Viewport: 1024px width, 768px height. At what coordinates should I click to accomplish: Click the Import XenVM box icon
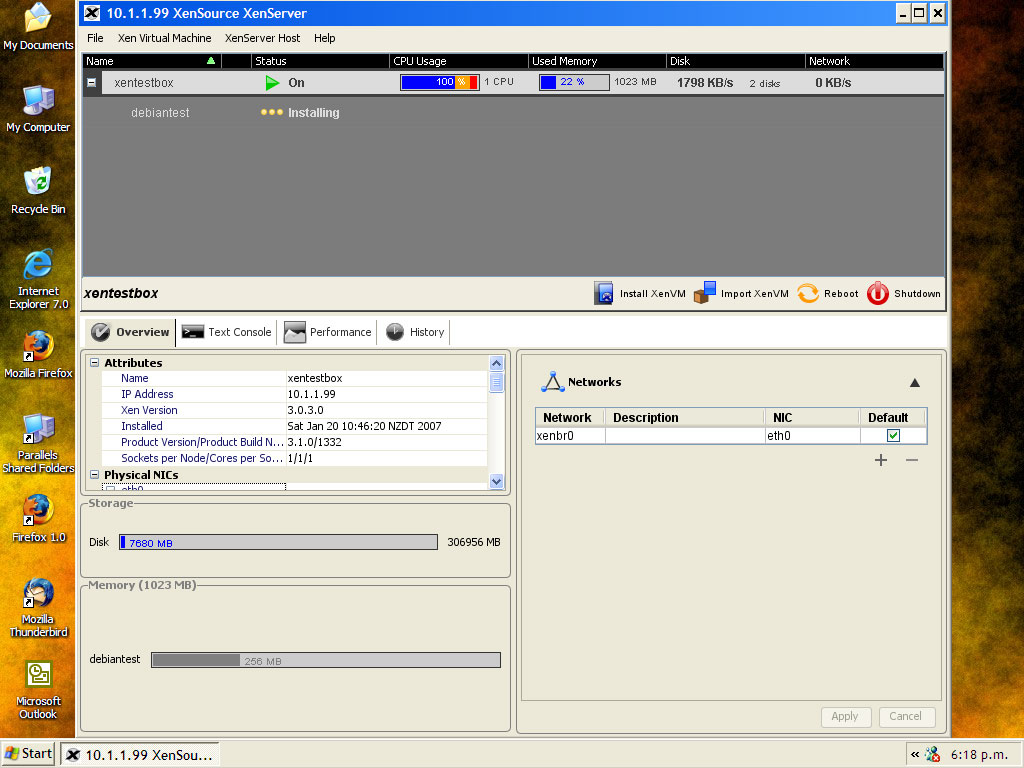(705, 293)
